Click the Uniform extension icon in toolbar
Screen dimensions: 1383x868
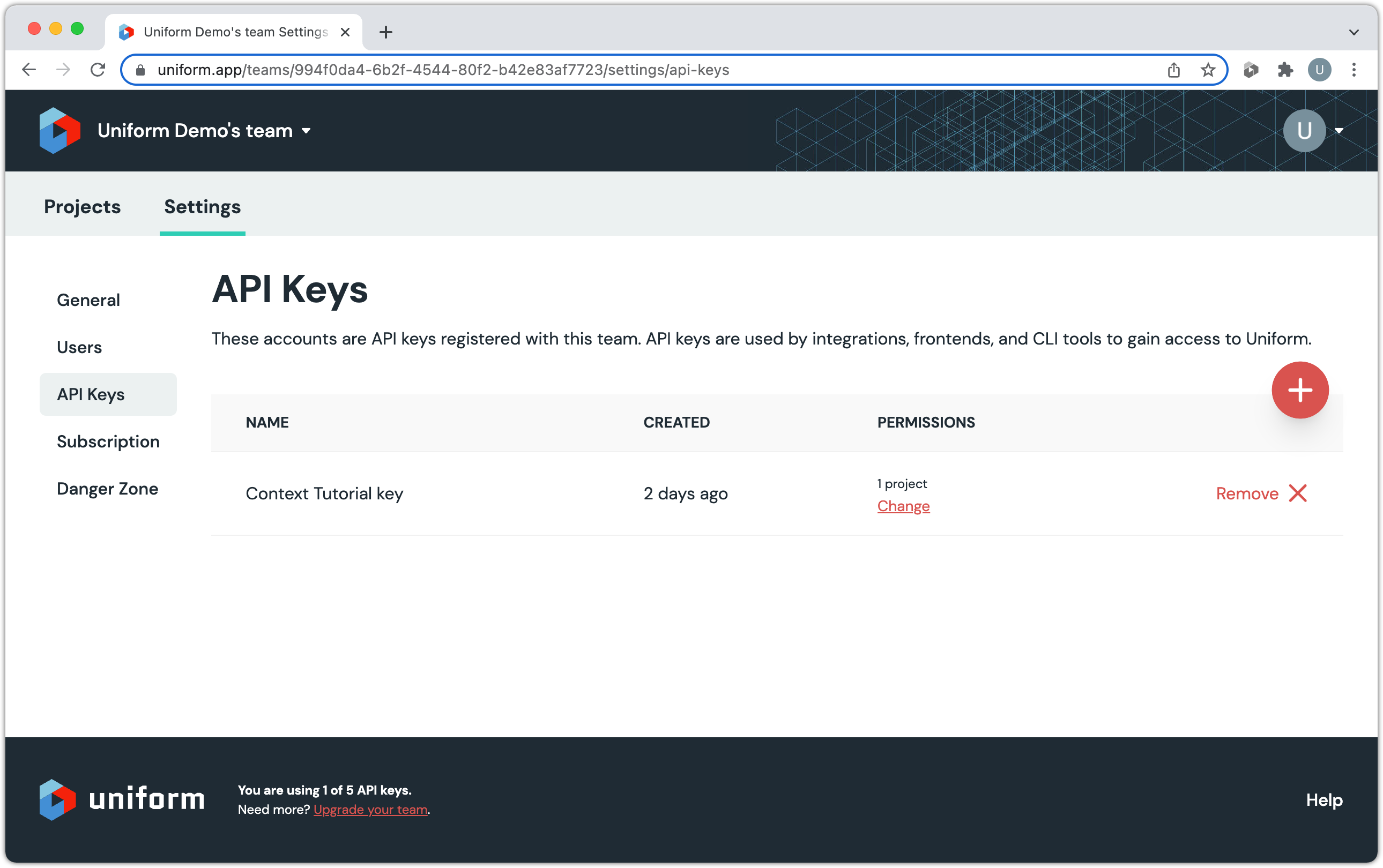1250,70
